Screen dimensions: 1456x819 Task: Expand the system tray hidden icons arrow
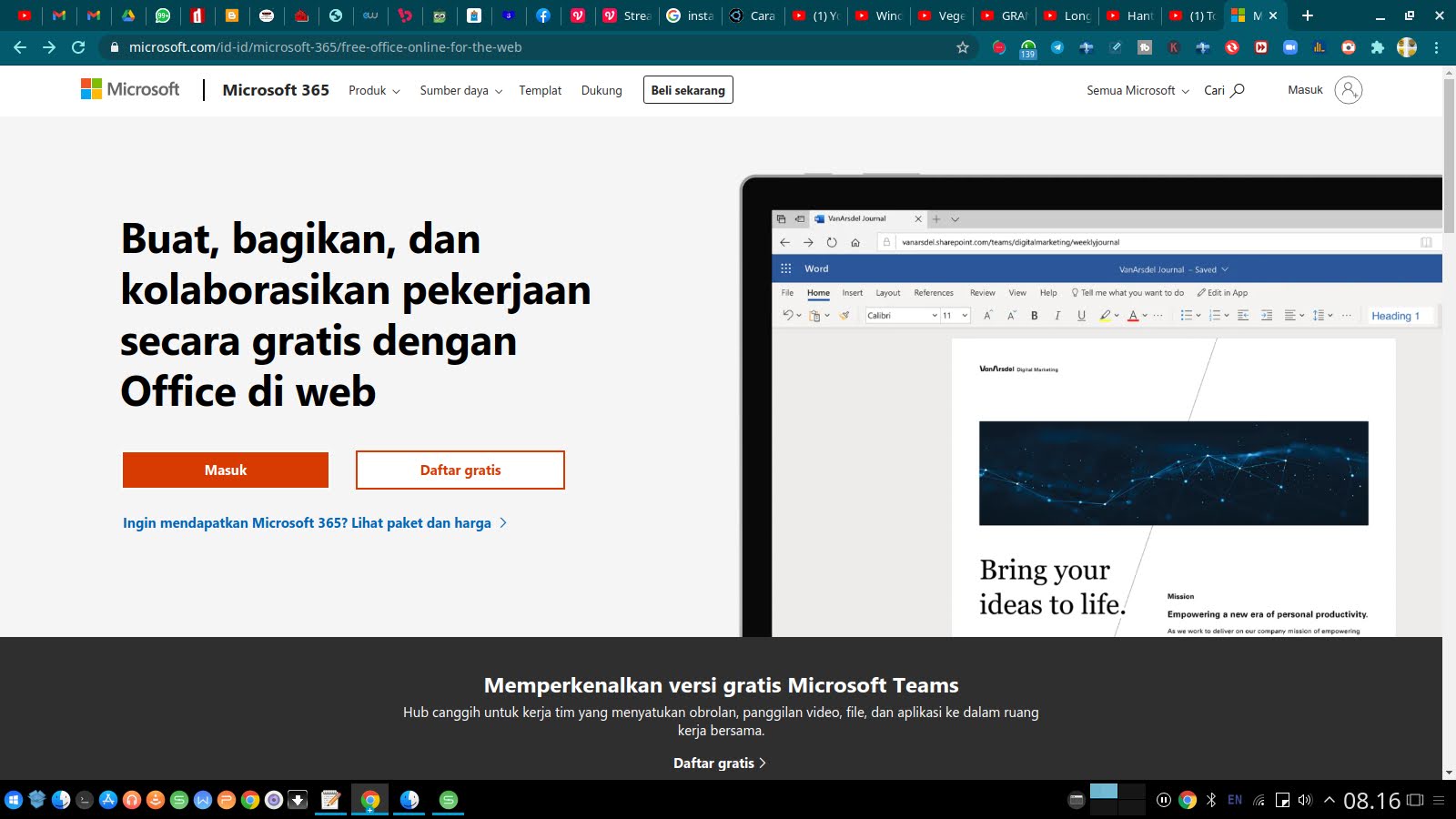[x=1330, y=800]
